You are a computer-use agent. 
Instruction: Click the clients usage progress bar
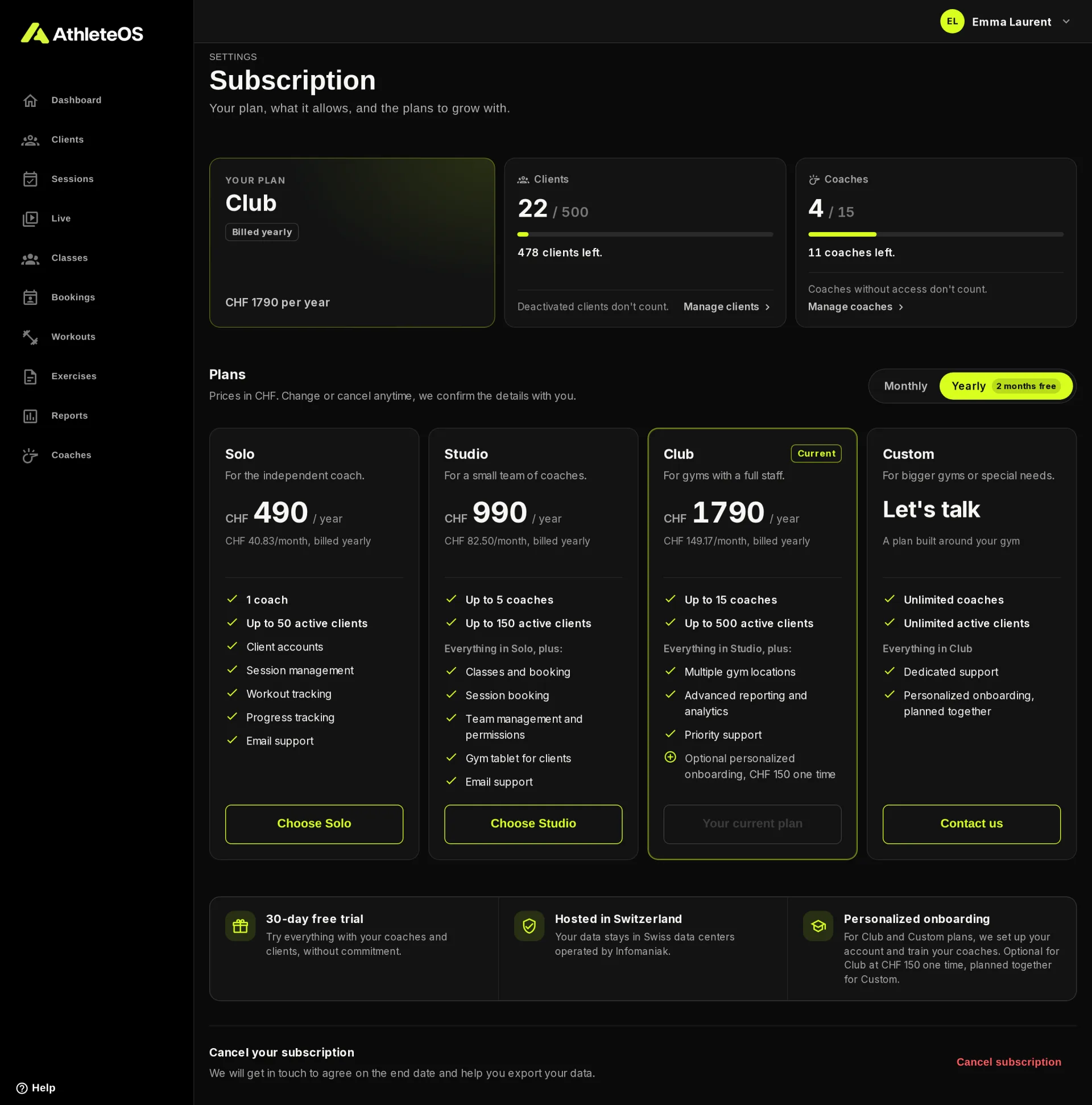tap(644, 234)
